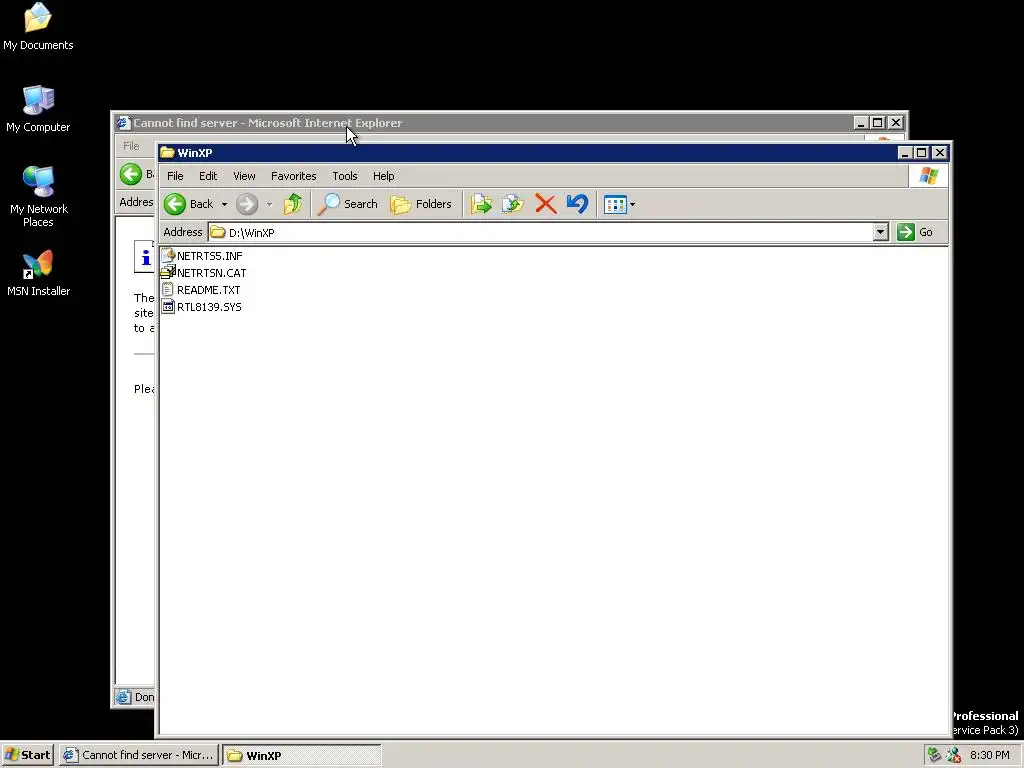Image resolution: width=1024 pixels, height=768 pixels.
Task: Minimize the WinXP window
Action: click(x=904, y=153)
